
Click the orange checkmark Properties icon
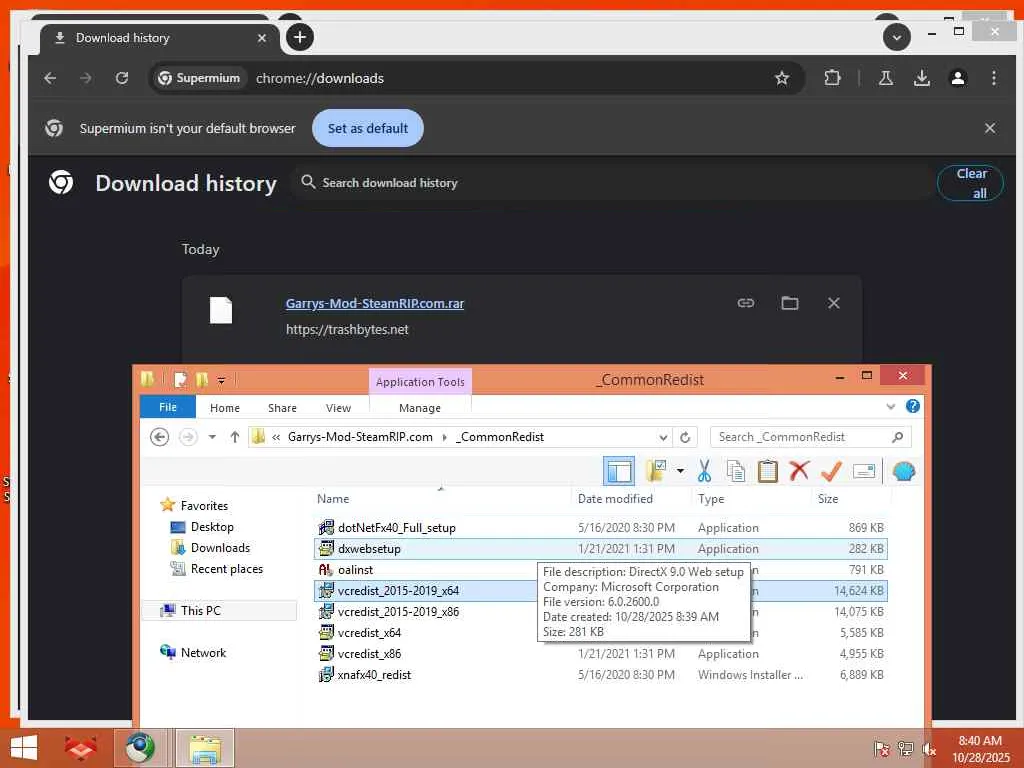point(831,471)
